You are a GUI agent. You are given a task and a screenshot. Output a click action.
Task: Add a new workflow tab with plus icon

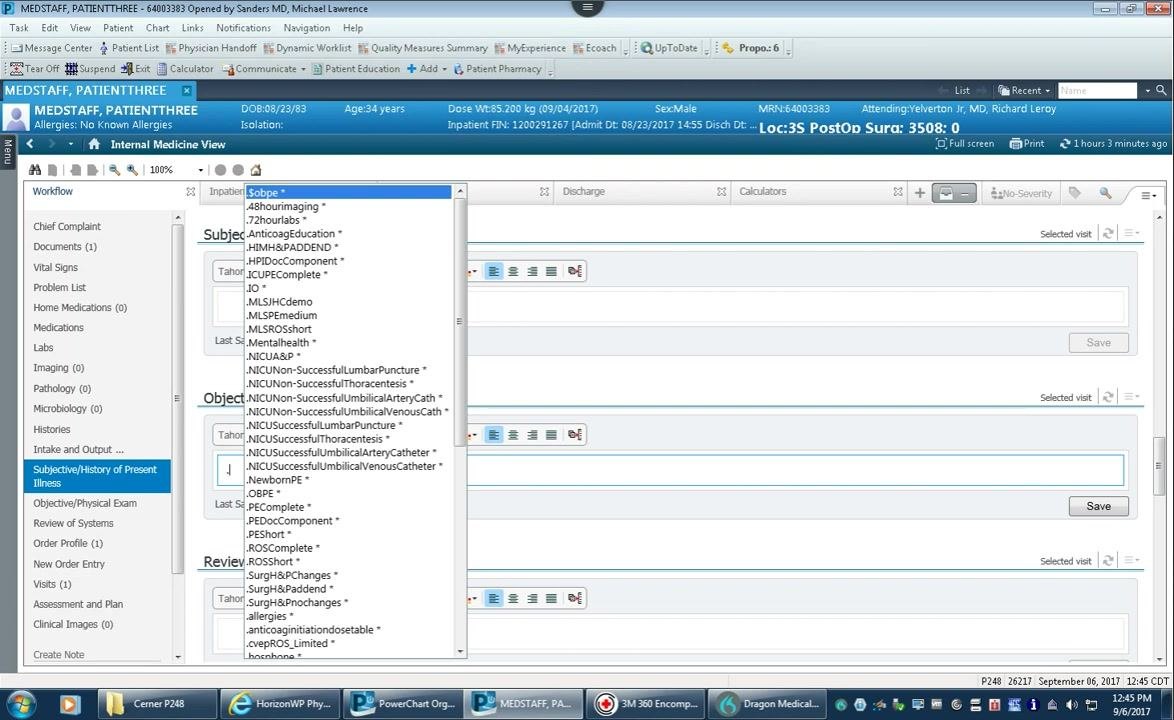tap(919, 193)
